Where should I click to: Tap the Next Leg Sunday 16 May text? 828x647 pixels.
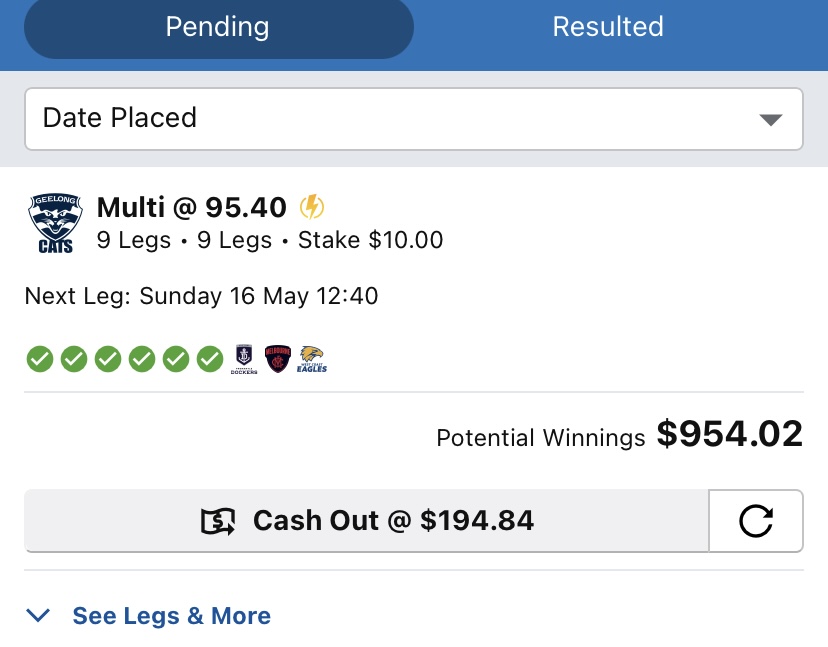point(201,296)
